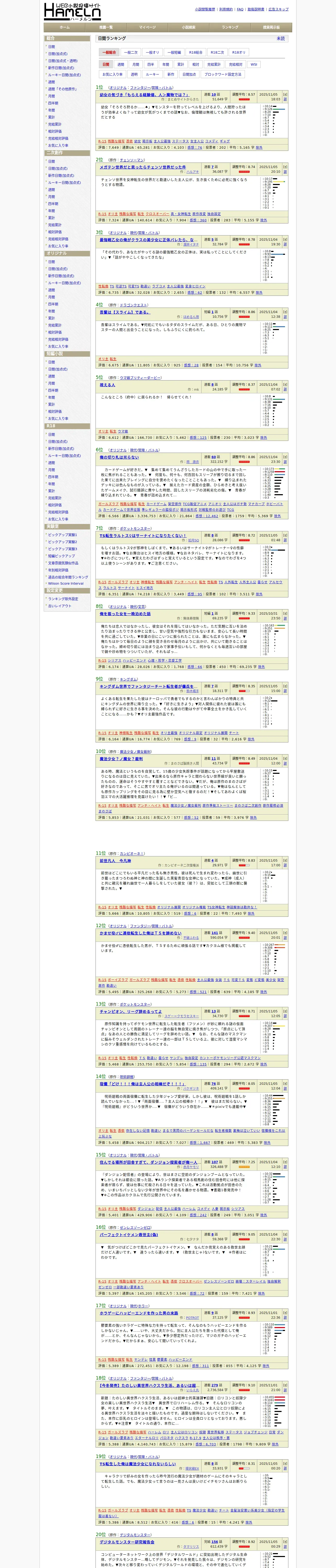The height and width of the screenshot is (1568, 336).
Task: Open 捜索掲示板 in the navigation bar
Action: (271, 27)
